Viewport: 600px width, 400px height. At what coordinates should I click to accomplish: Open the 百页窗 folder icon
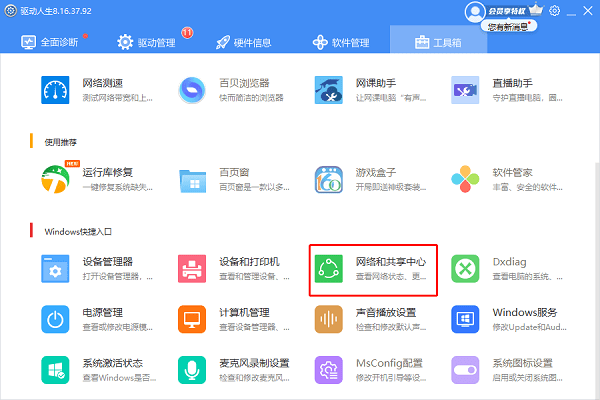tap(192, 180)
